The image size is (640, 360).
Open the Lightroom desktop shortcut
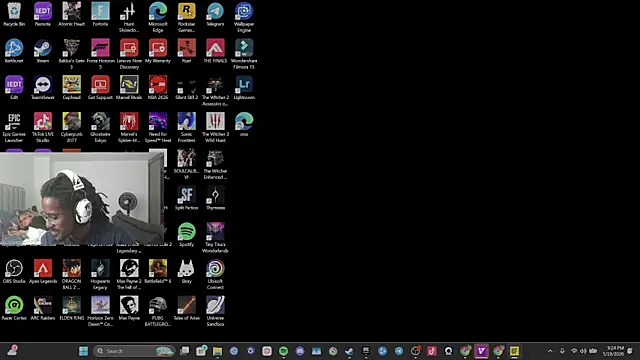244,88
